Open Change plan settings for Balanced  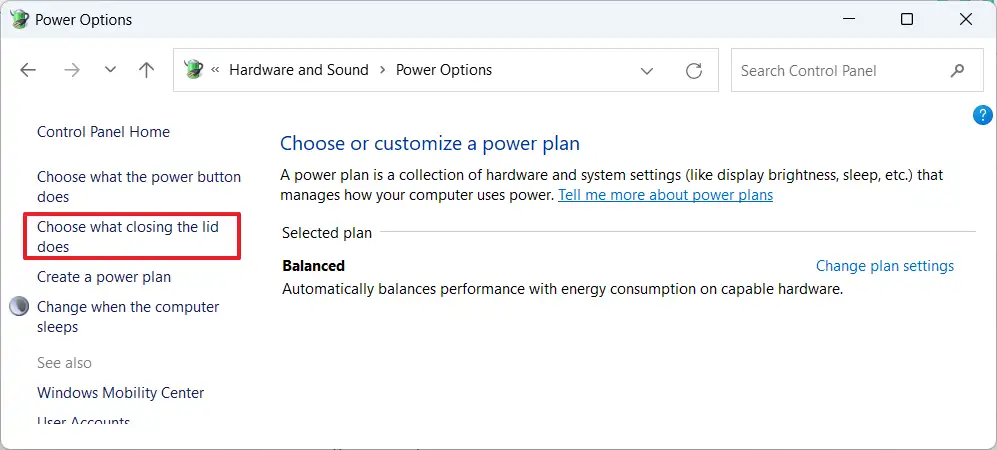tap(884, 266)
